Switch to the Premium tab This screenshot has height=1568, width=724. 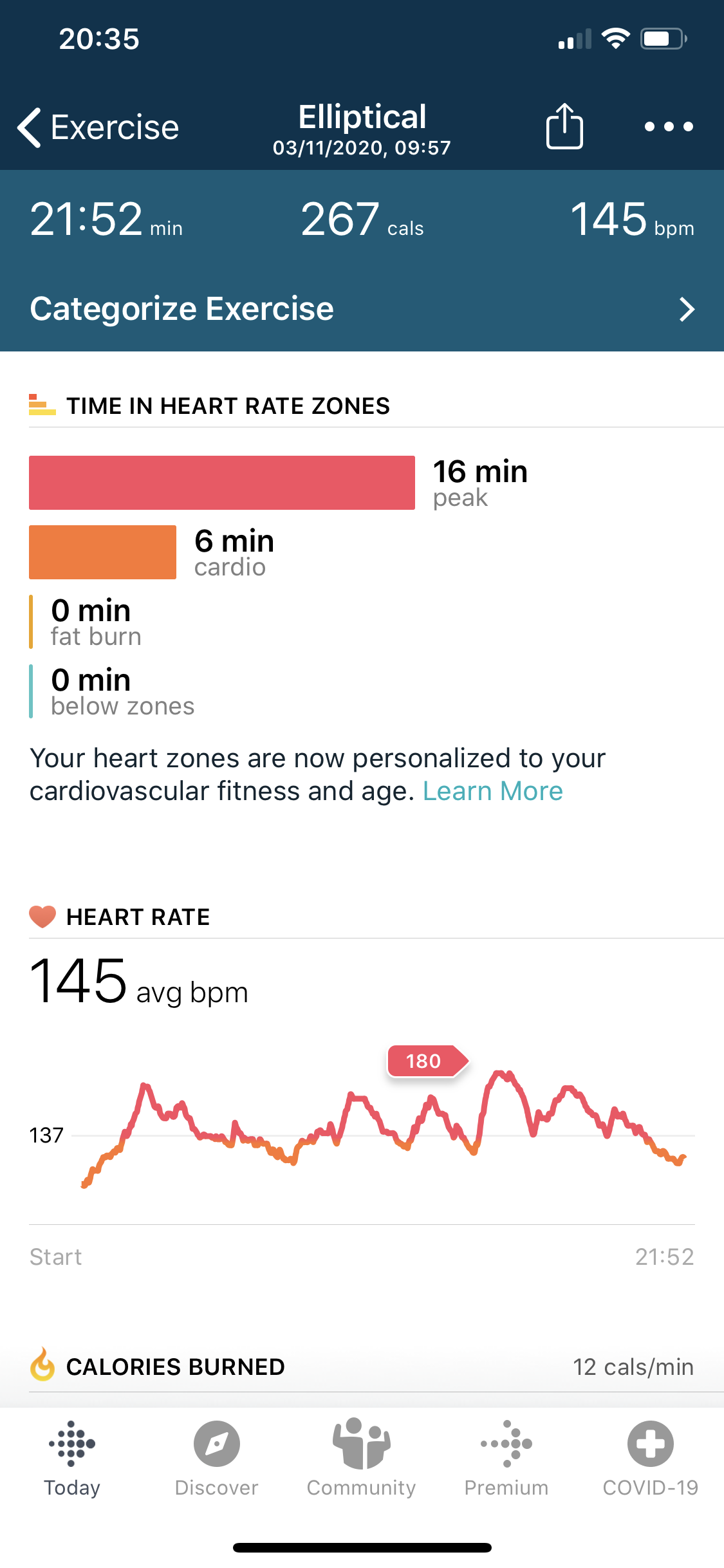click(506, 1443)
